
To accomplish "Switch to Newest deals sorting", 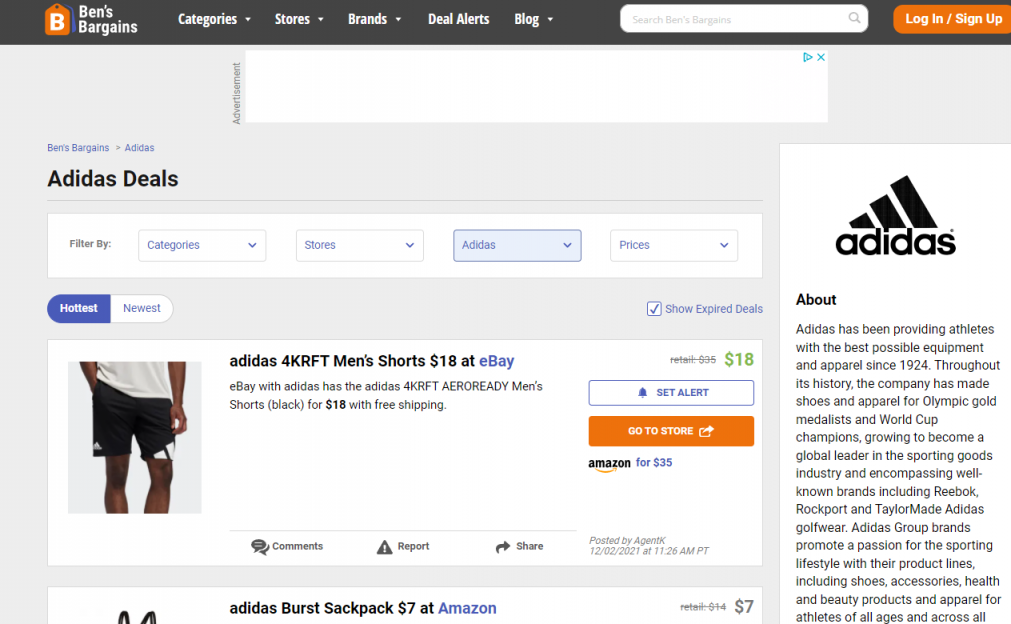I will (142, 309).
